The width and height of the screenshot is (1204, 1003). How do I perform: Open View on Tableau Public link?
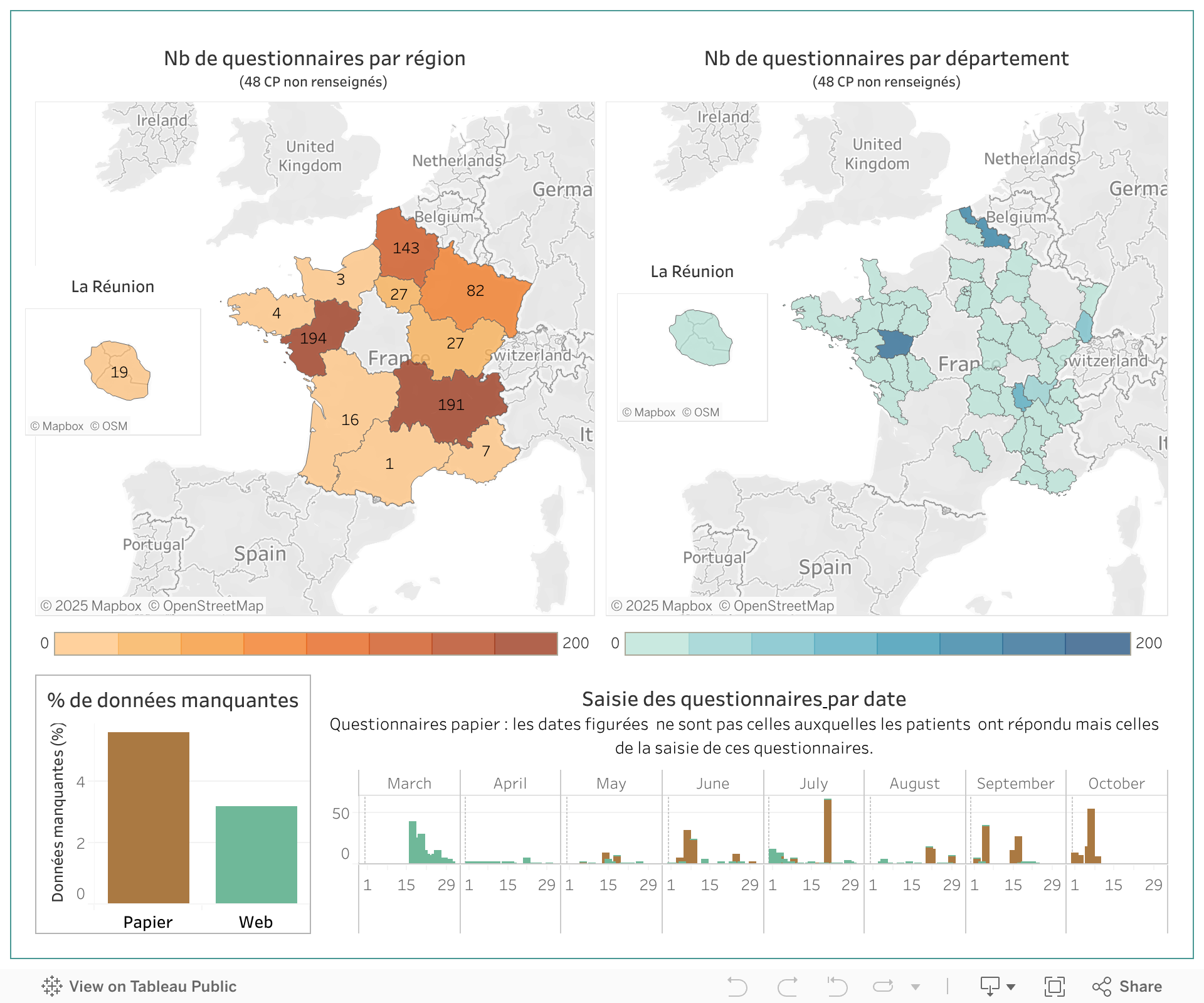tap(152, 986)
